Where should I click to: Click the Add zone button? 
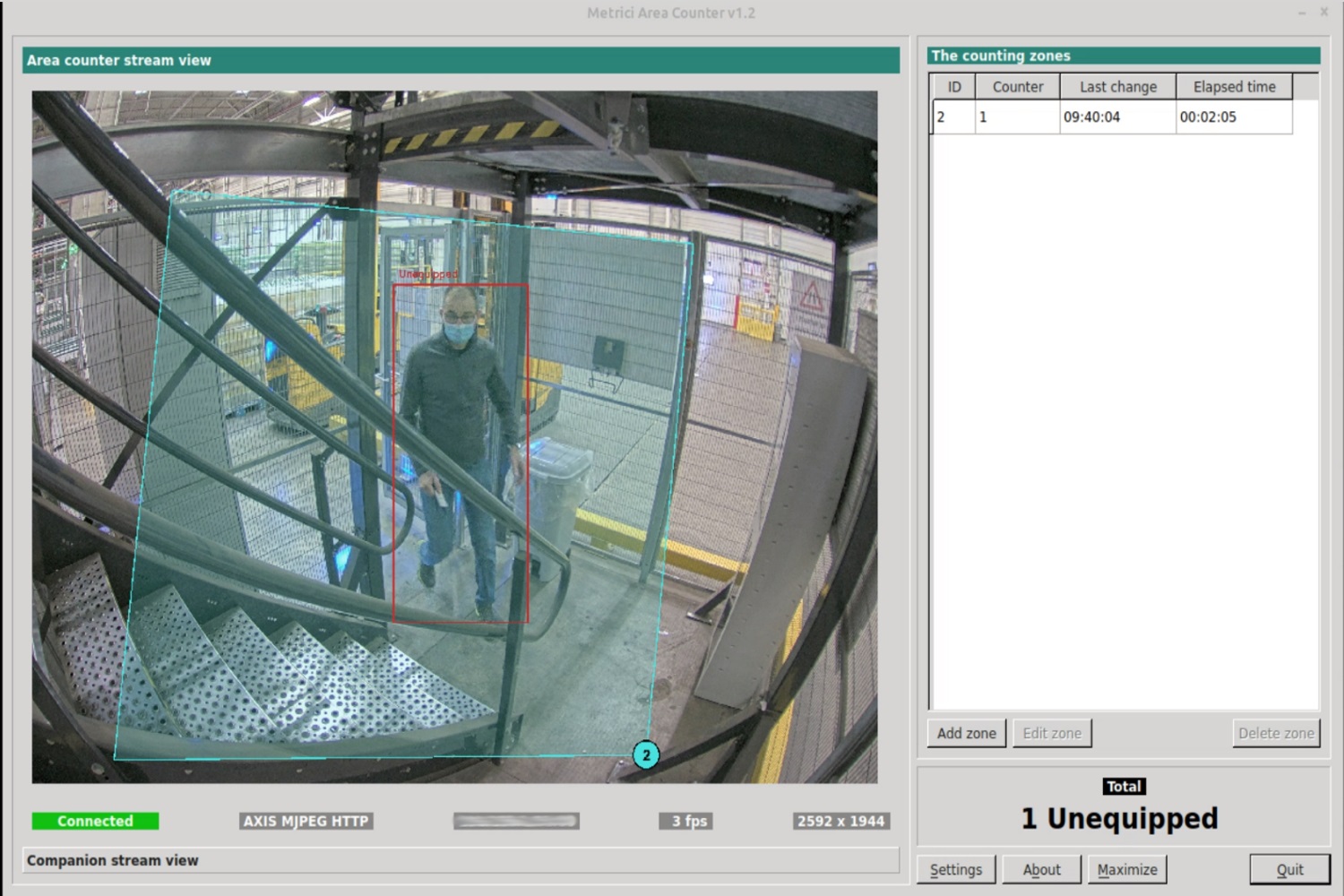(966, 733)
